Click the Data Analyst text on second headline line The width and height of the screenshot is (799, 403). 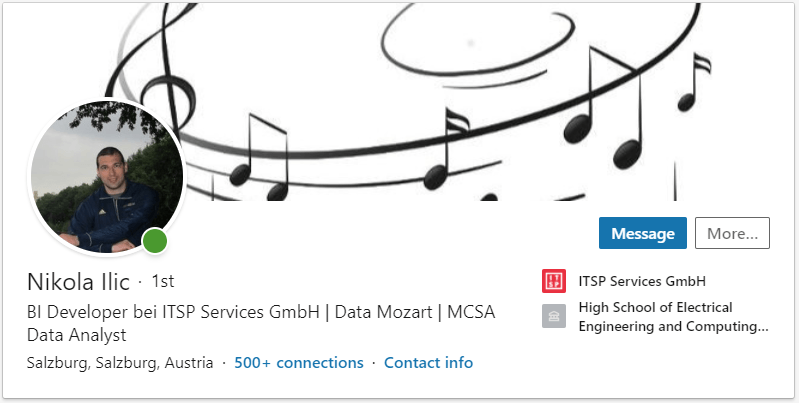[77, 335]
